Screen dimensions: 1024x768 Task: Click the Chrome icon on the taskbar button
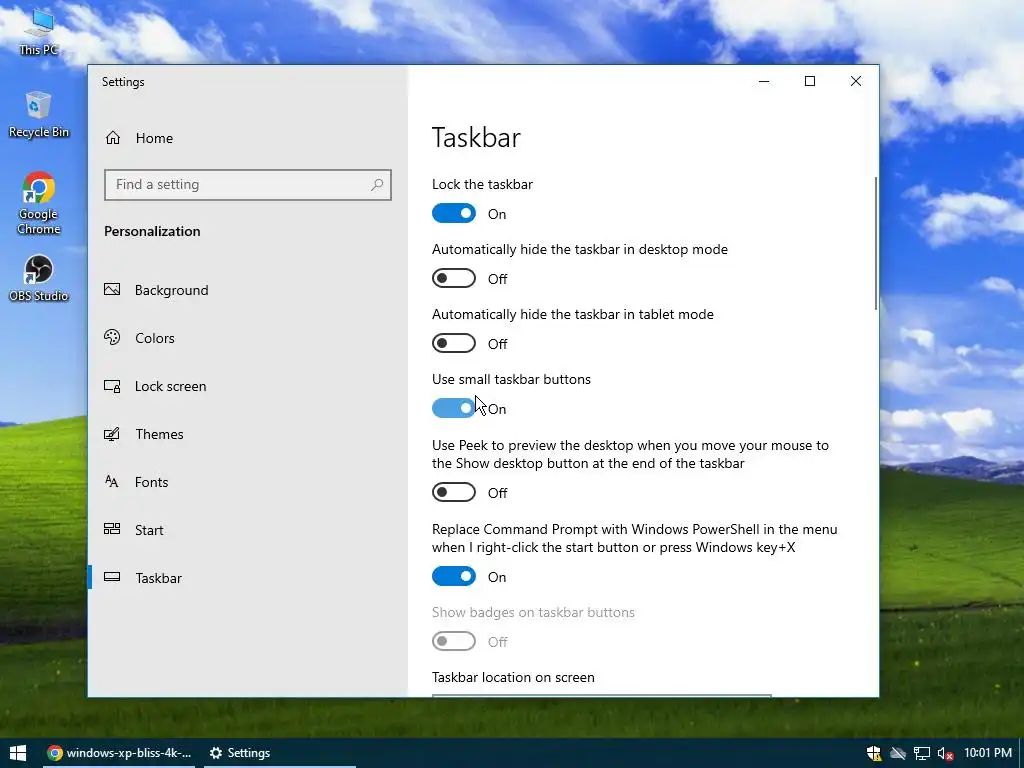[x=55, y=753]
